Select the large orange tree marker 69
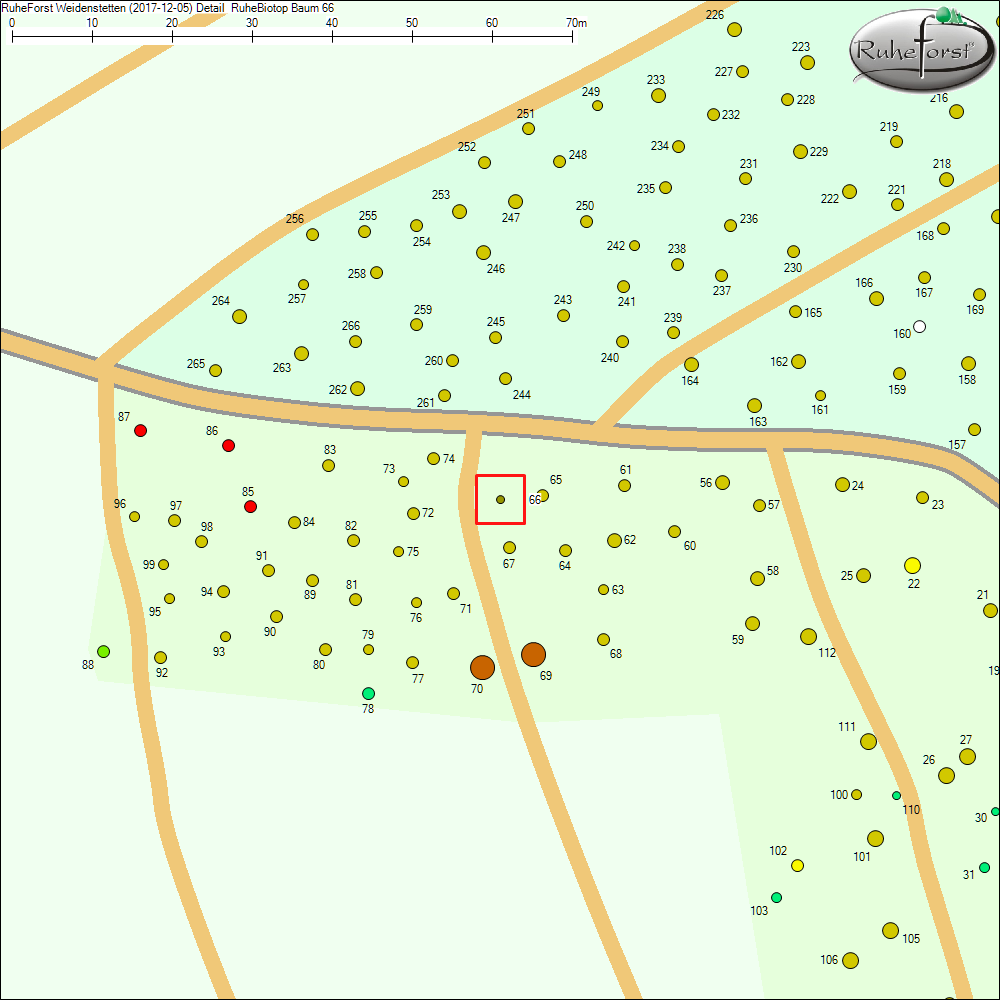 click(533, 655)
